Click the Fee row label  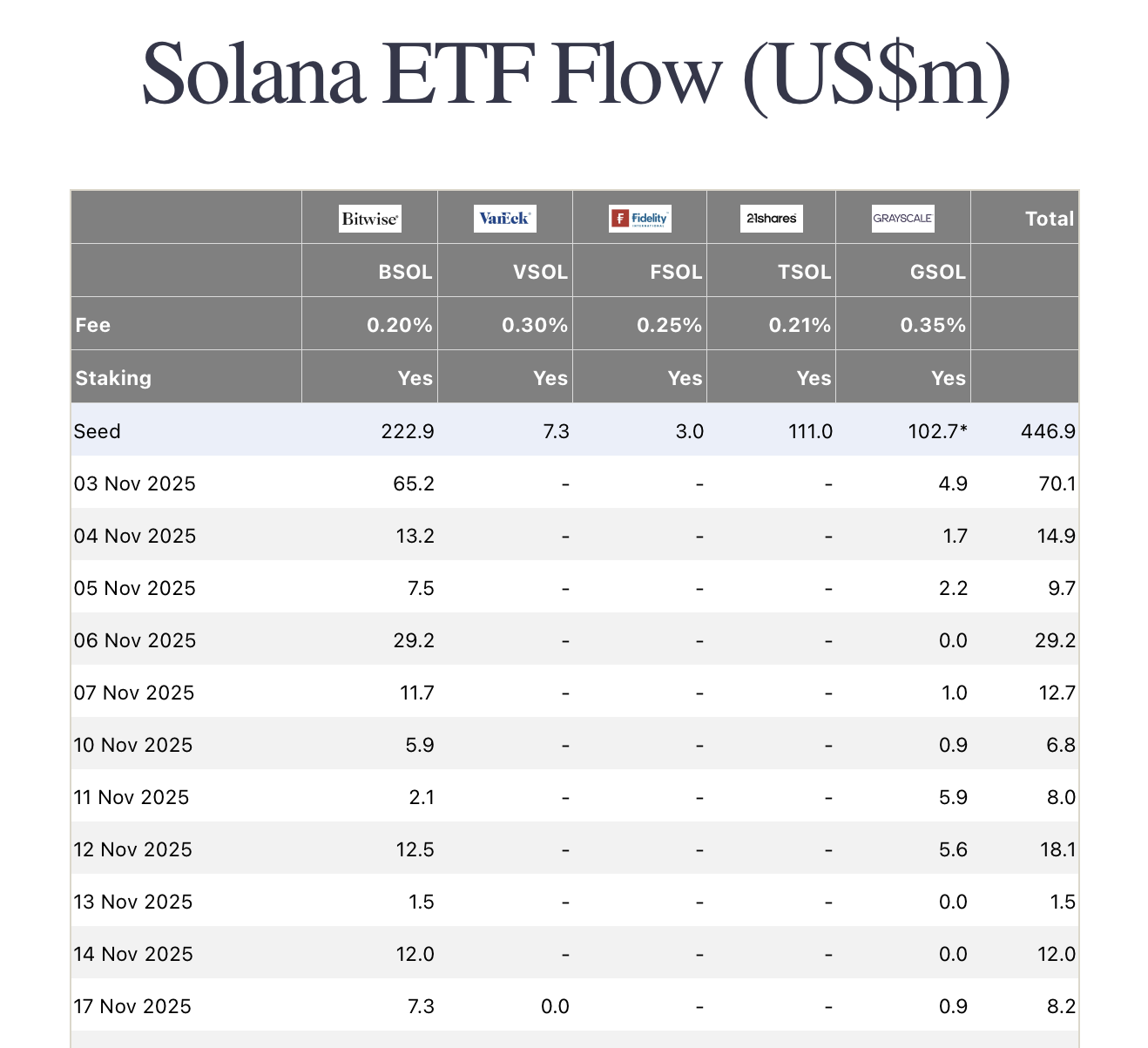93,325
